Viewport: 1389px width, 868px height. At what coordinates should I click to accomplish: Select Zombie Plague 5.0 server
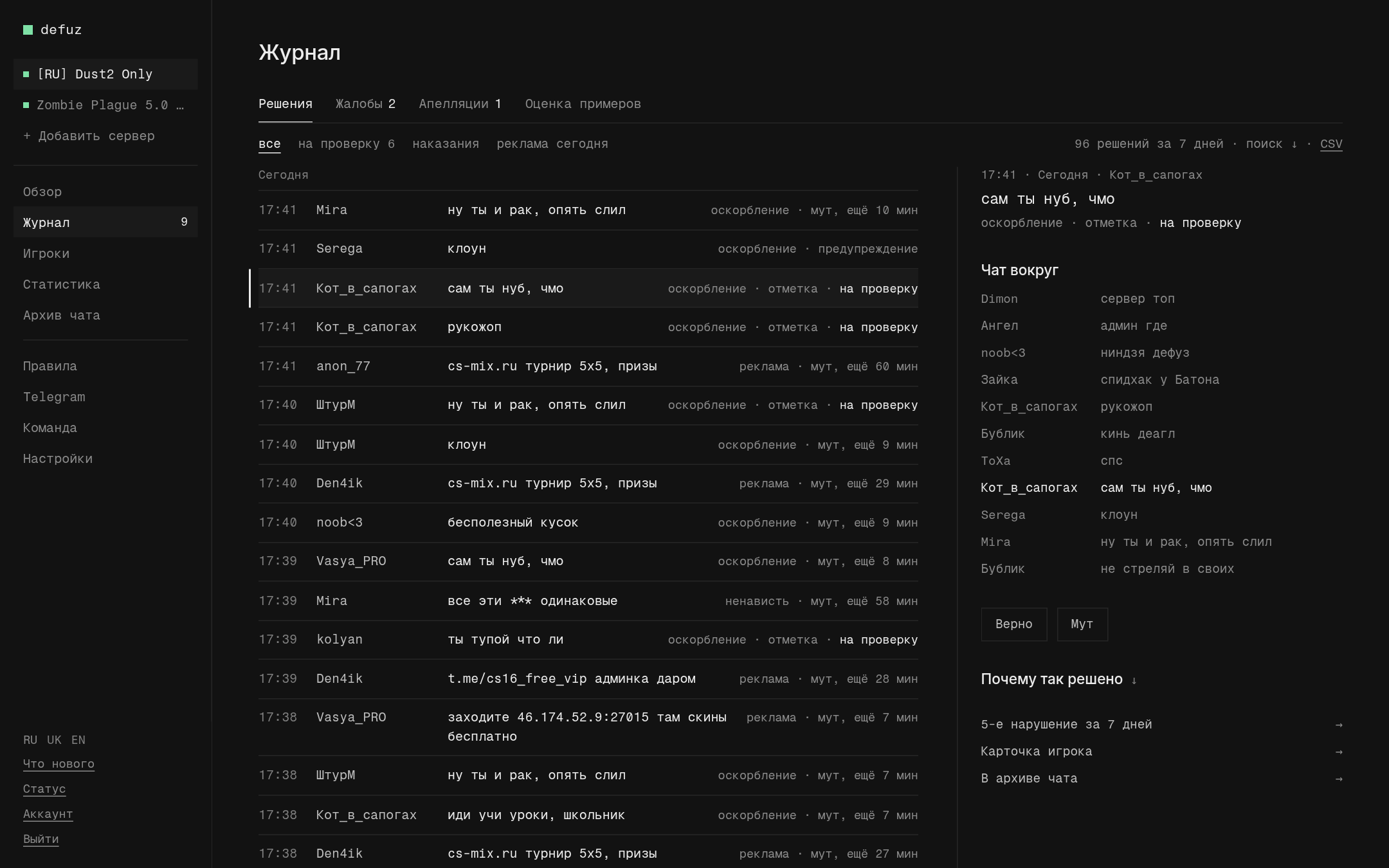[x=105, y=105]
